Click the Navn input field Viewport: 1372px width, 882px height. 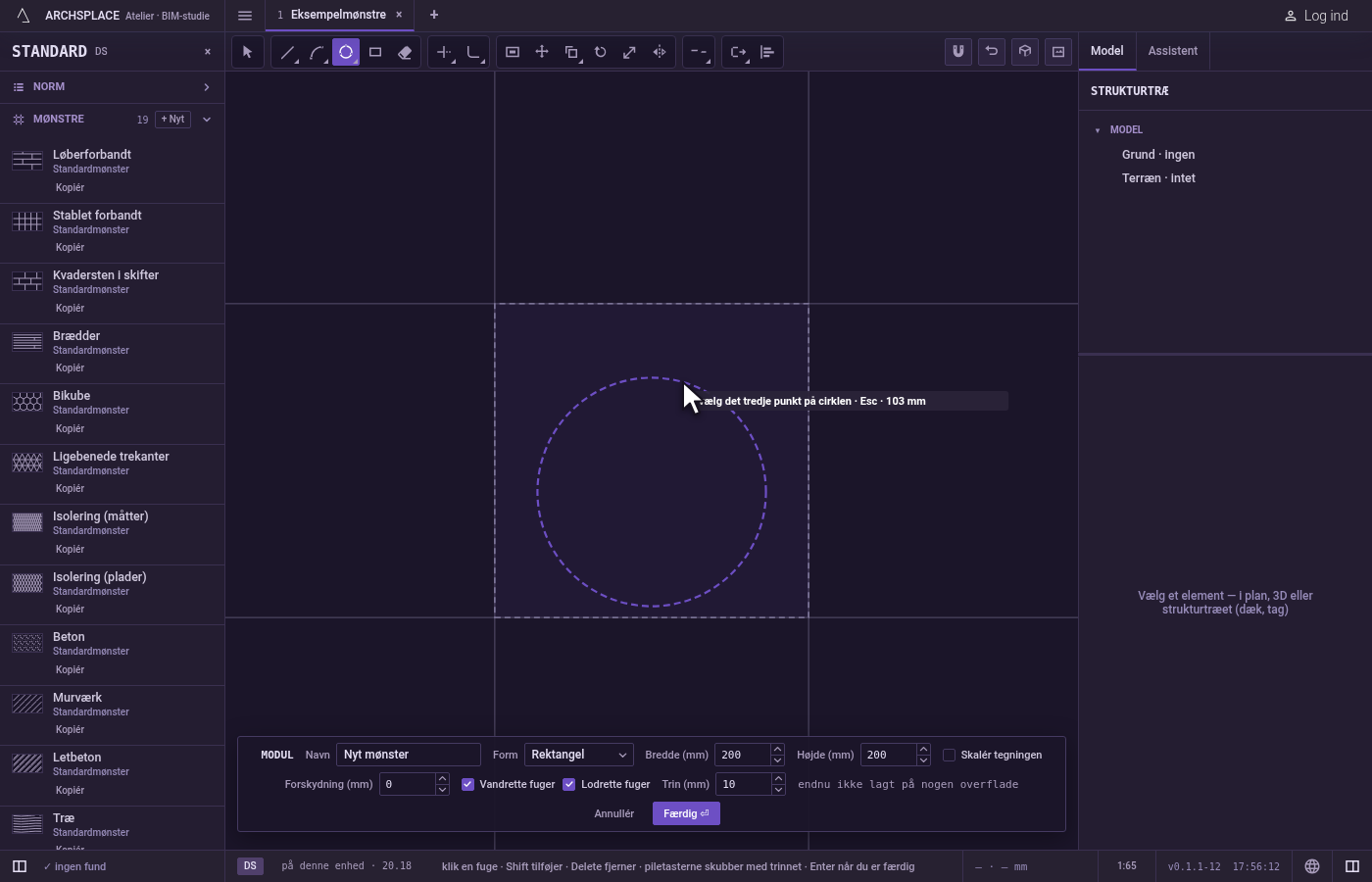[x=409, y=755]
